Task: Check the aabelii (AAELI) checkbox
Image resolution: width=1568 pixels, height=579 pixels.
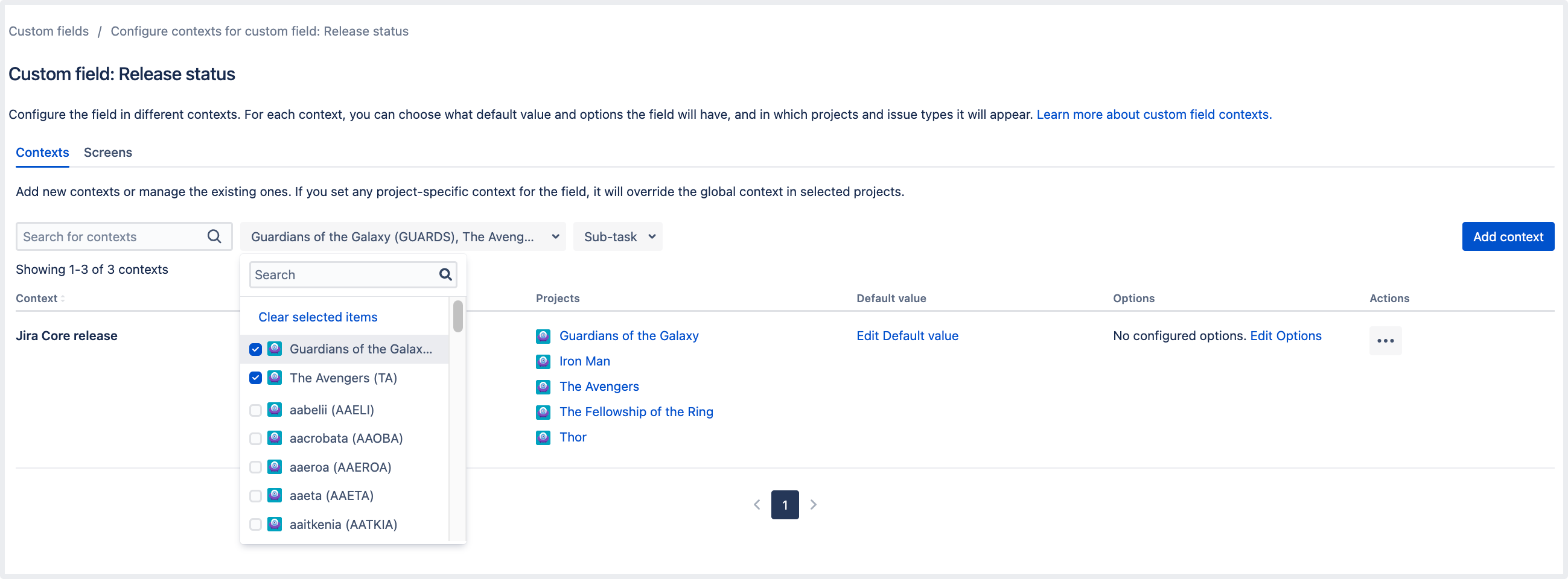Action: click(x=256, y=410)
